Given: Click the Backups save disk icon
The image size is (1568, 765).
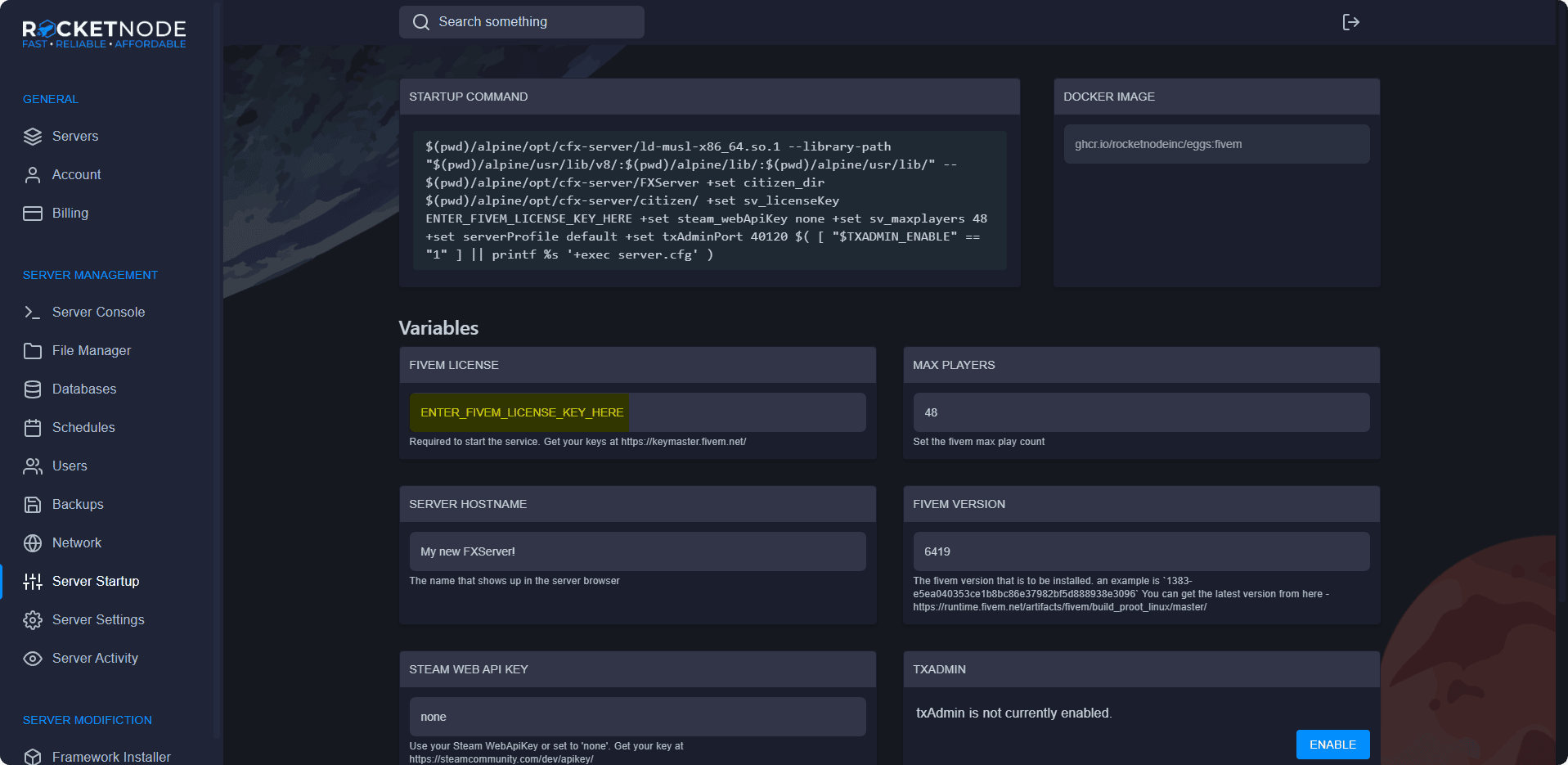Looking at the screenshot, I should click(33, 505).
